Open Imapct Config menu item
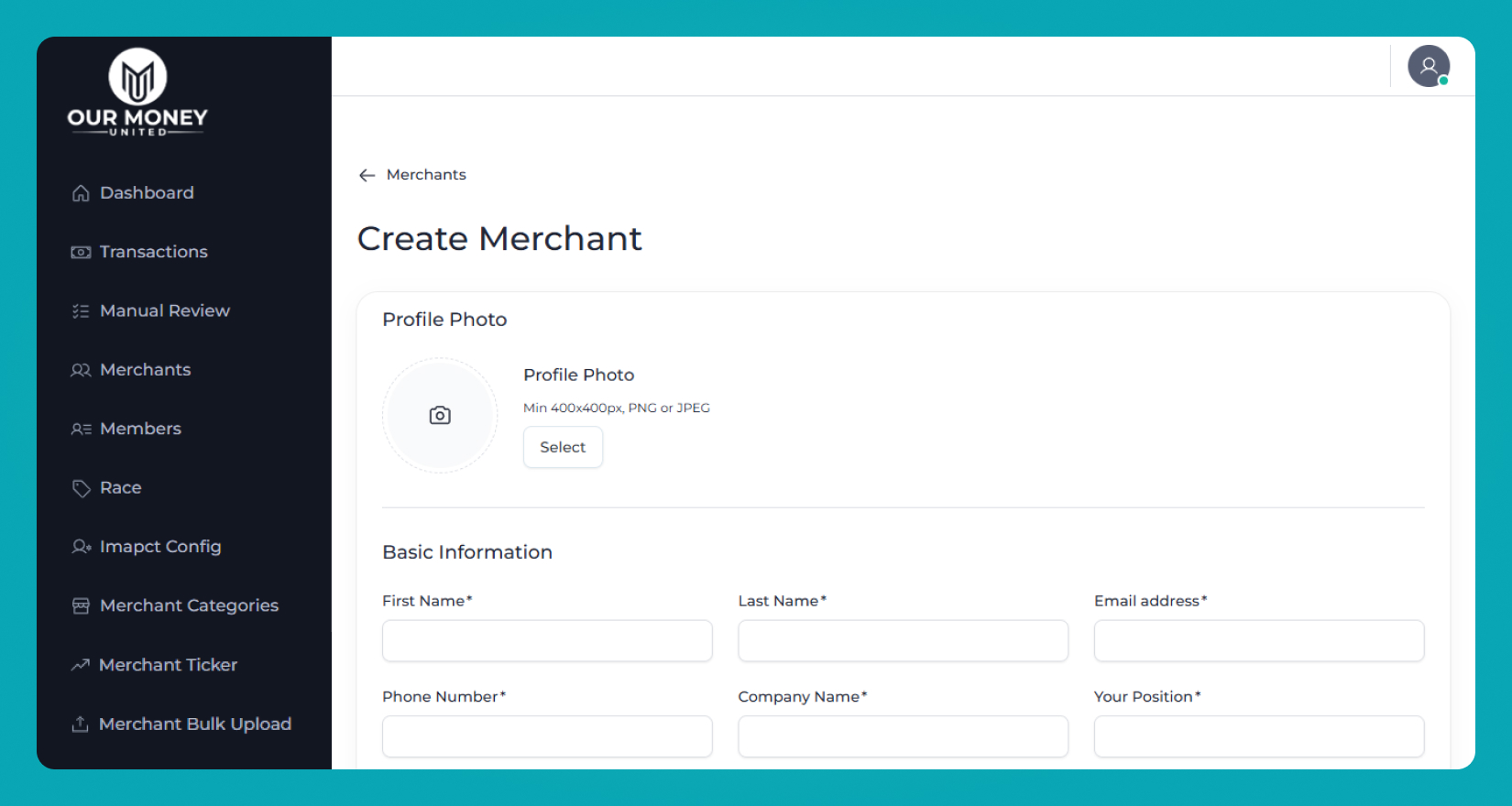 click(160, 547)
